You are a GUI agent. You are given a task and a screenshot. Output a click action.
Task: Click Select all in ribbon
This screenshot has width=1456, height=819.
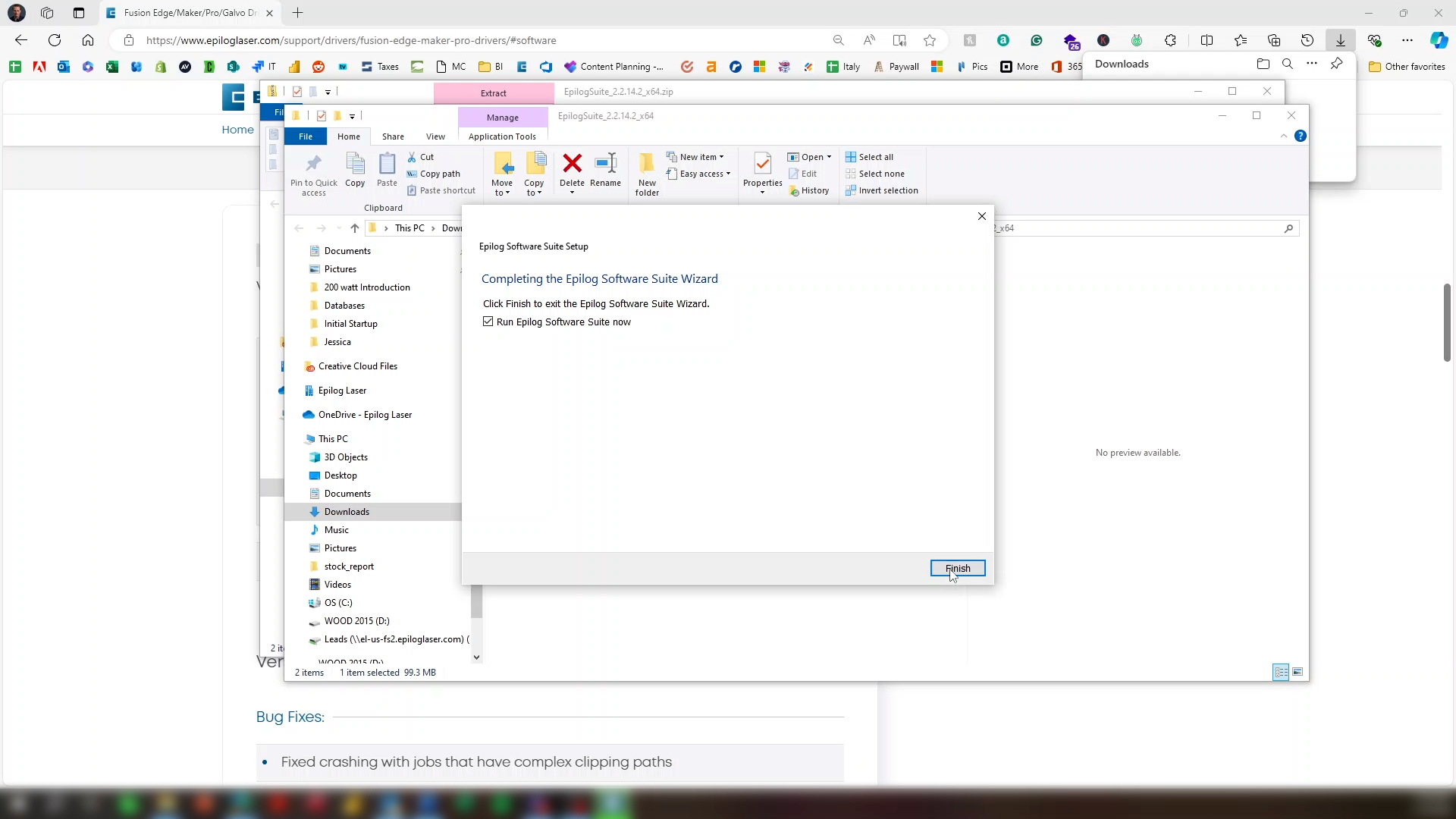[x=875, y=157]
